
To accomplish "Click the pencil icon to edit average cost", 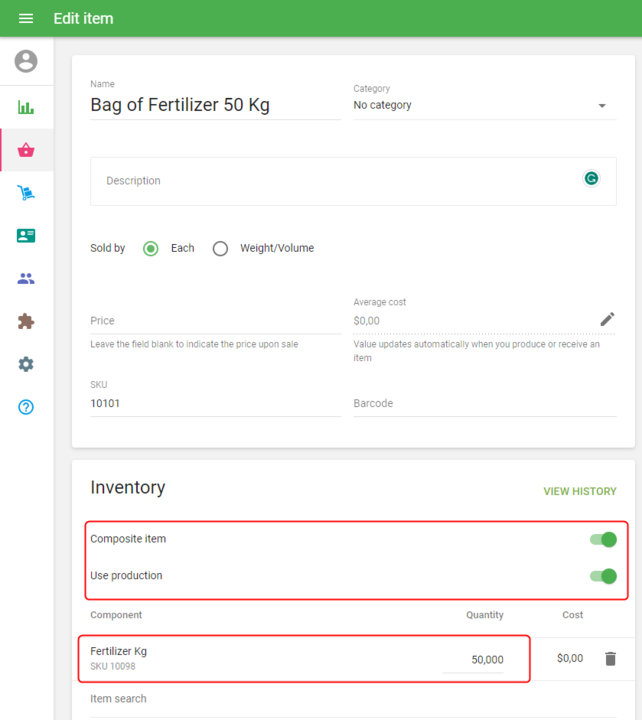I will tap(607, 319).
